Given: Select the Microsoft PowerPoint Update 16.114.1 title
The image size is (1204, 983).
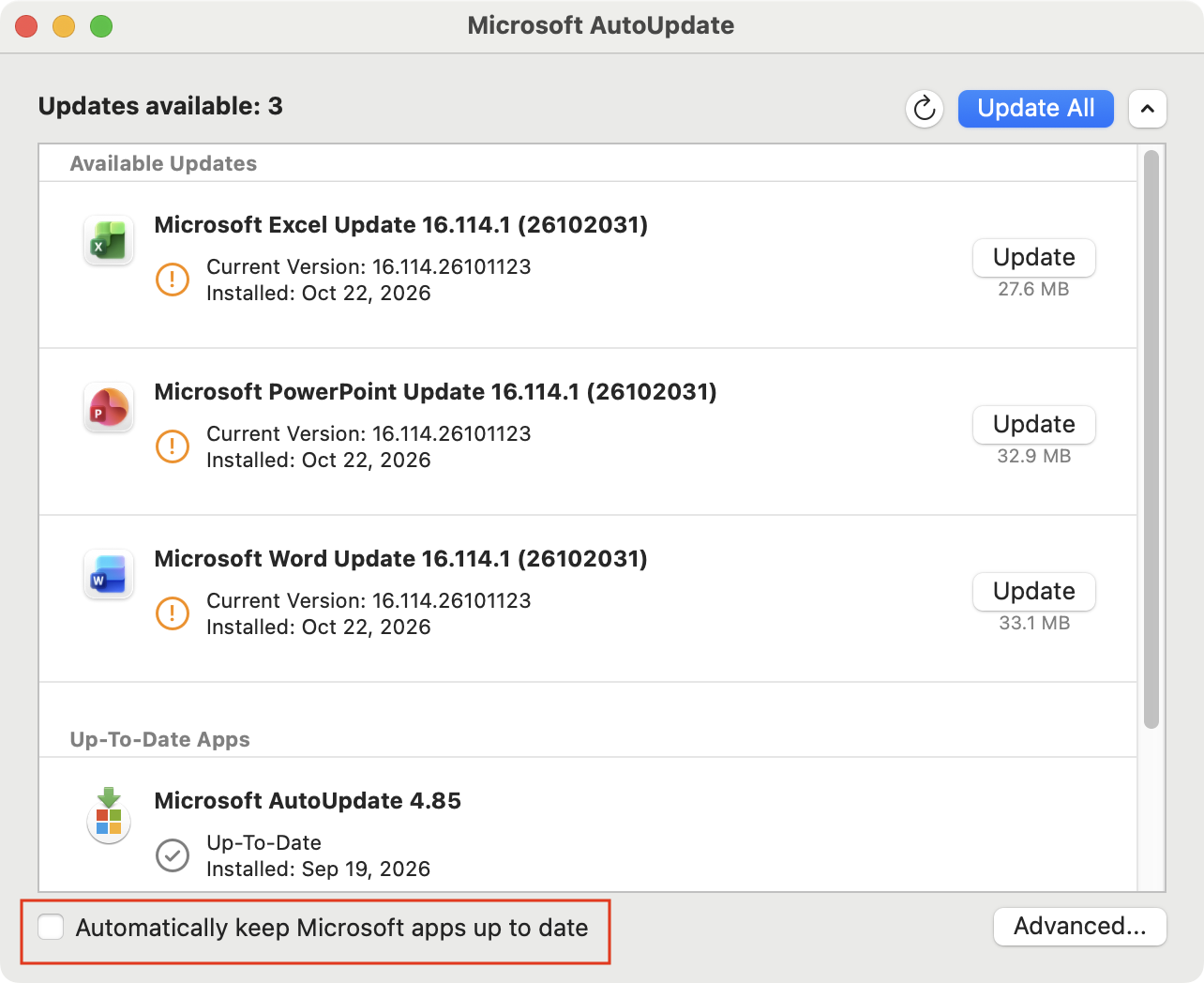Looking at the screenshot, I should click(x=435, y=392).
